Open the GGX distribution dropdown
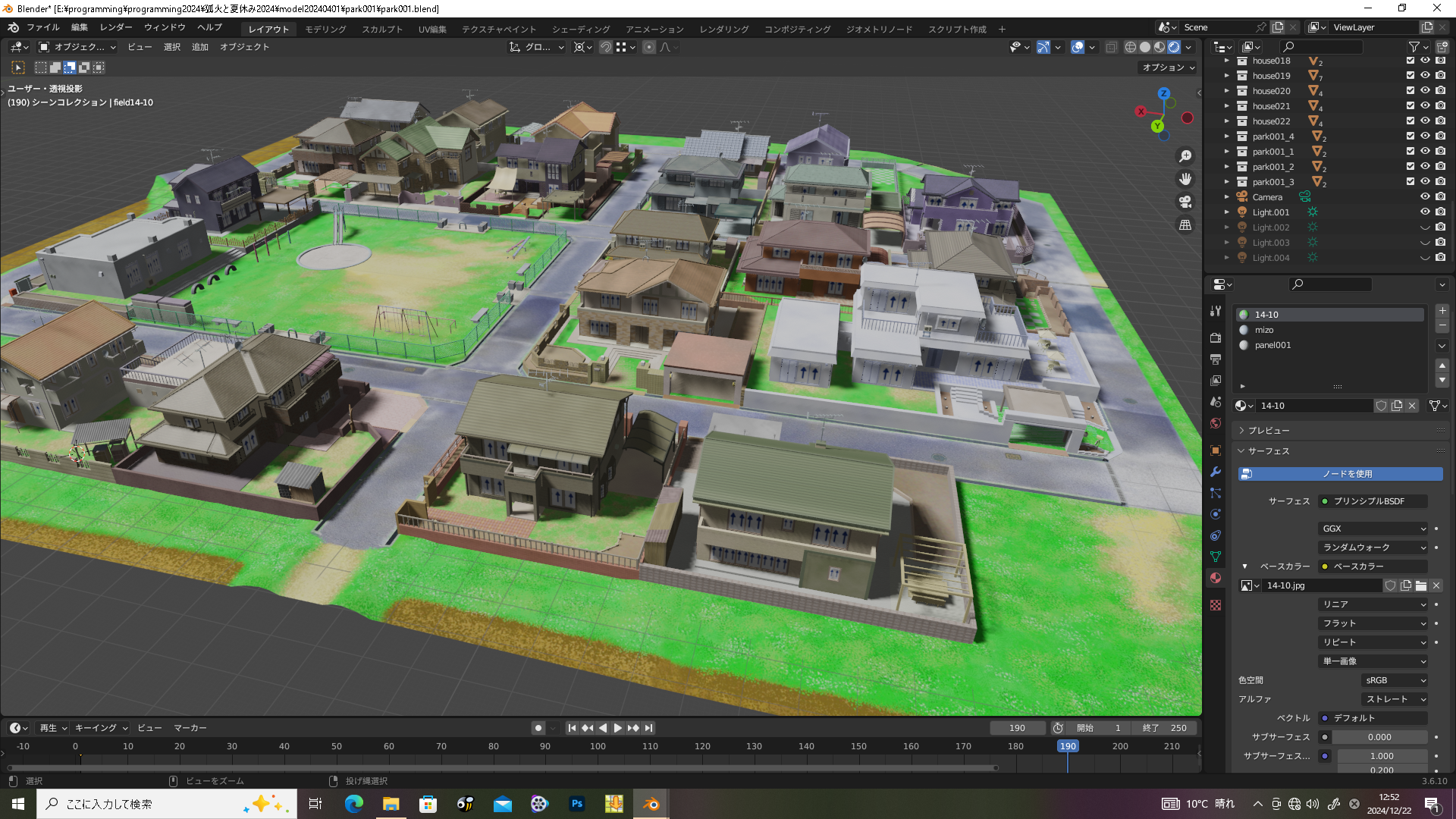Image resolution: width=1456 pixels, height=819 pixels. click(1373, 529)
